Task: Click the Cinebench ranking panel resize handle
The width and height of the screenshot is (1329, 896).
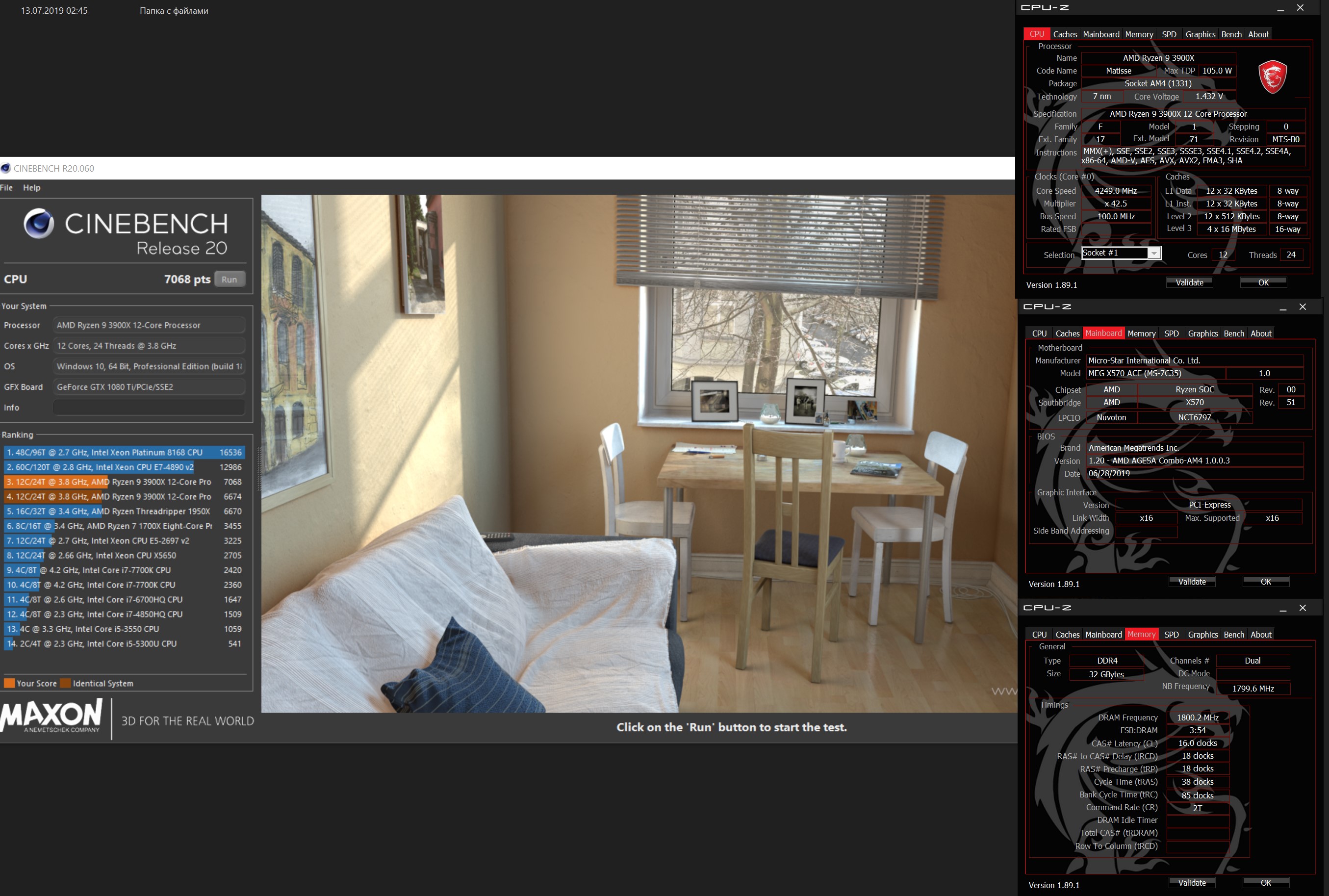Action: [258, 468]
